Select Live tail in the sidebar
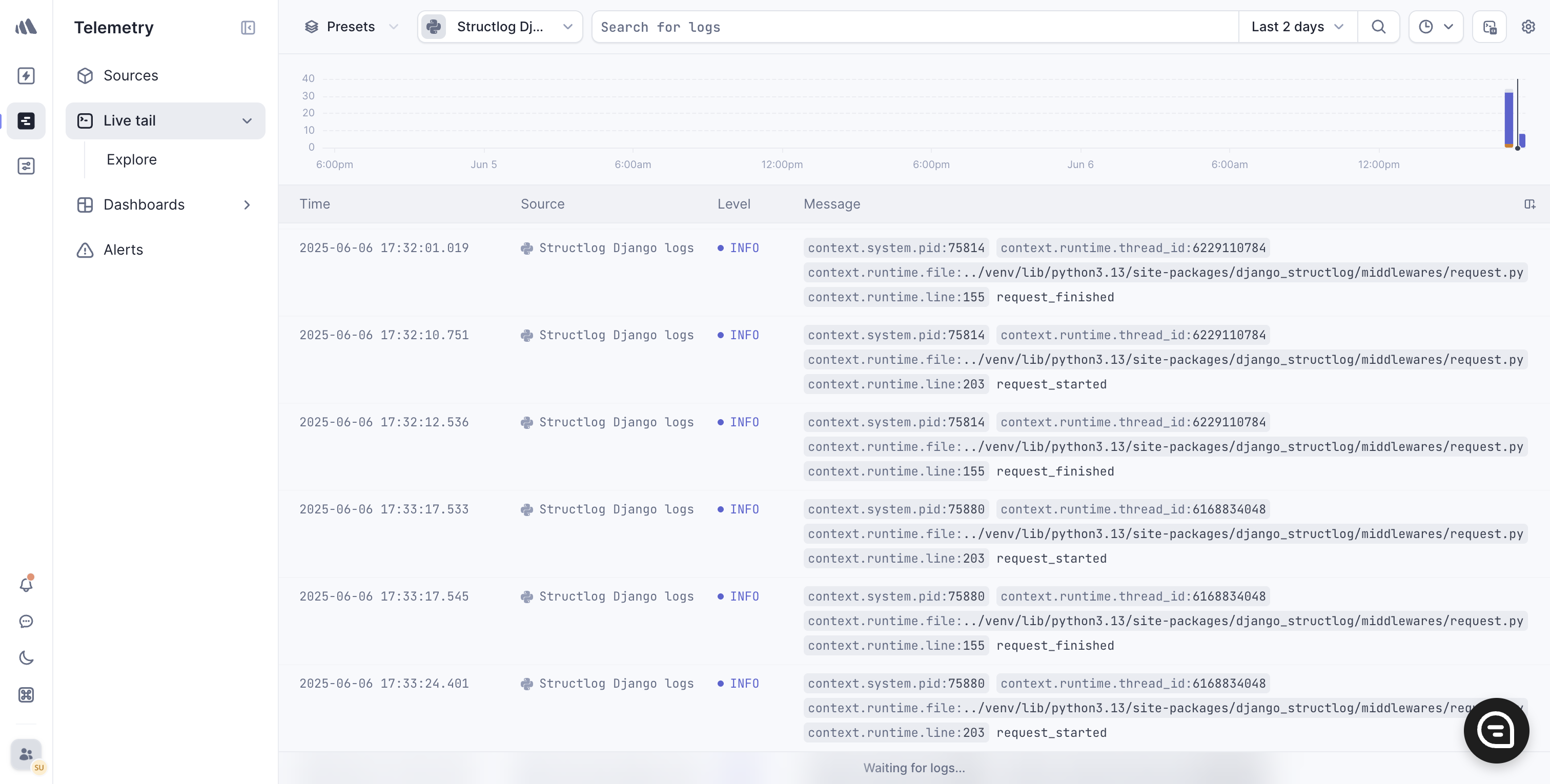 [x=166, y=120]
